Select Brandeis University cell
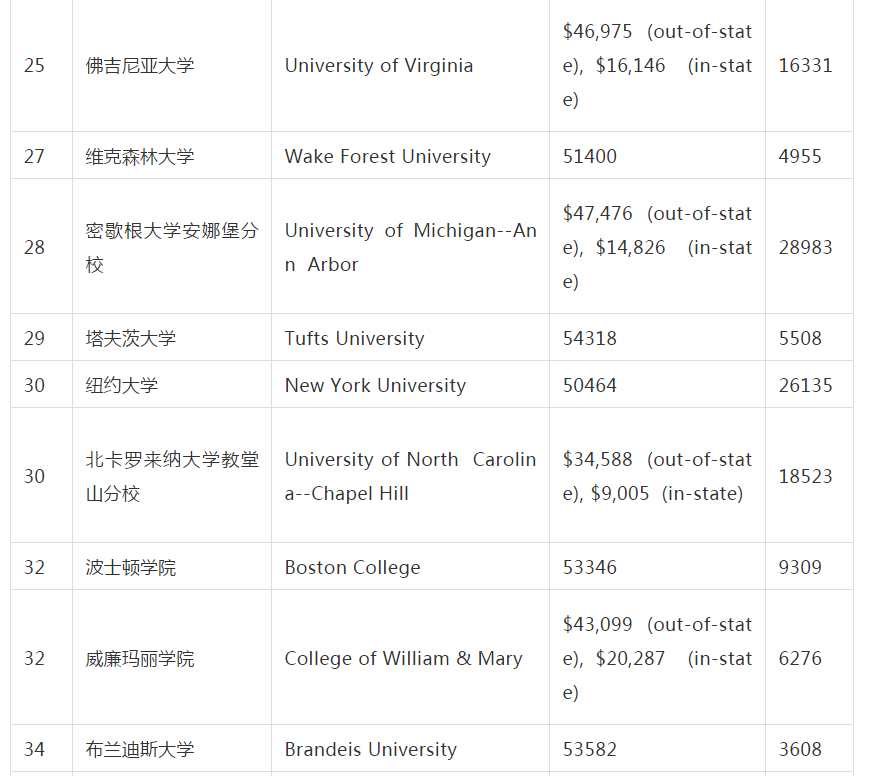 click(x=370, y=749)
